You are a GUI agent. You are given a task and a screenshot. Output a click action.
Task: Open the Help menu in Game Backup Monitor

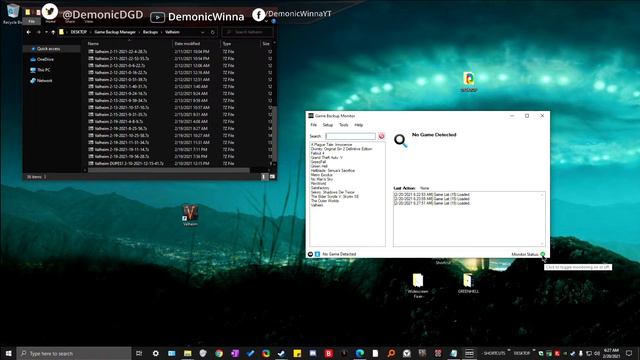[358, 125]
